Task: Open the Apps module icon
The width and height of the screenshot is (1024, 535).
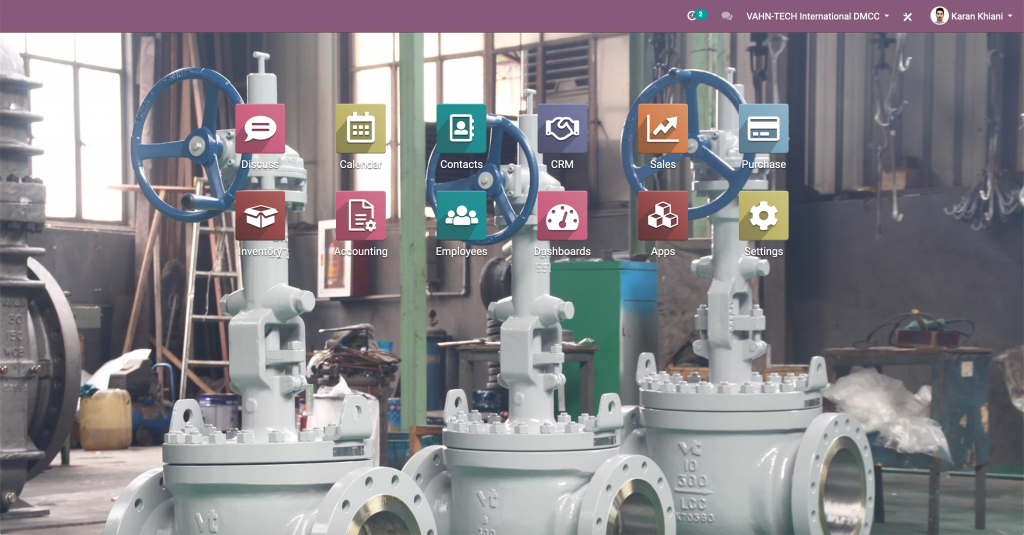Action: tap(662, 216)
